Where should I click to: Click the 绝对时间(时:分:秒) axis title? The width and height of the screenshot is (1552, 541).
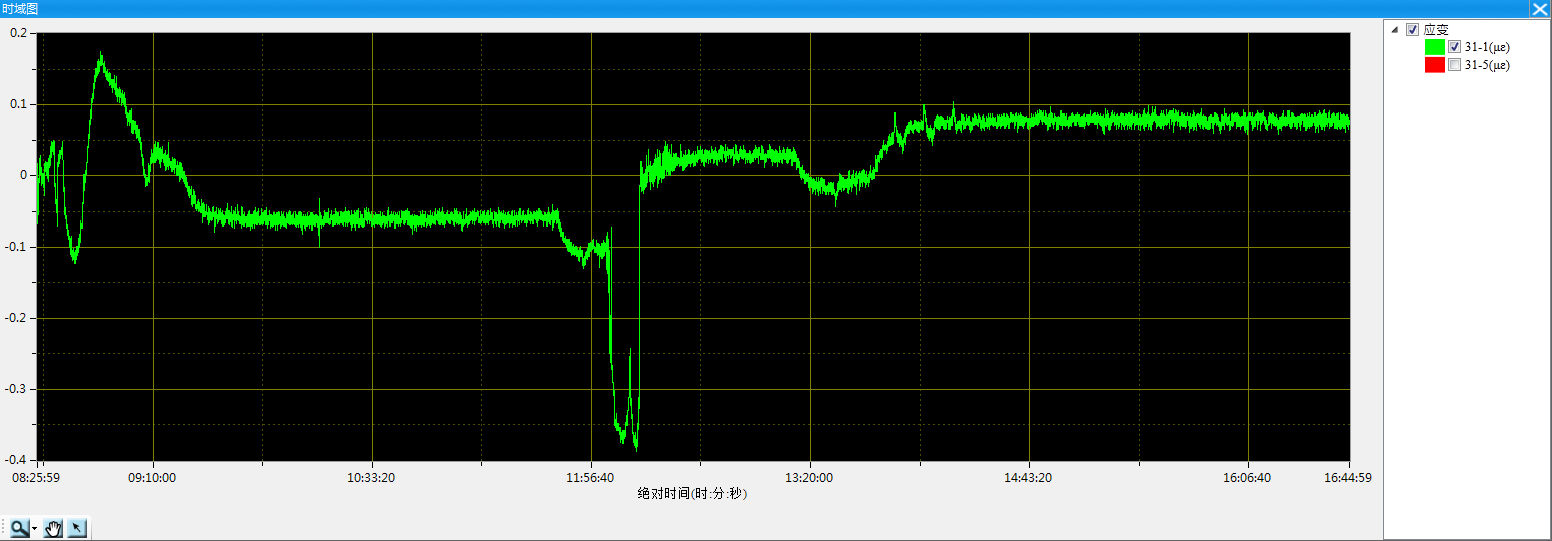(692, 493)
